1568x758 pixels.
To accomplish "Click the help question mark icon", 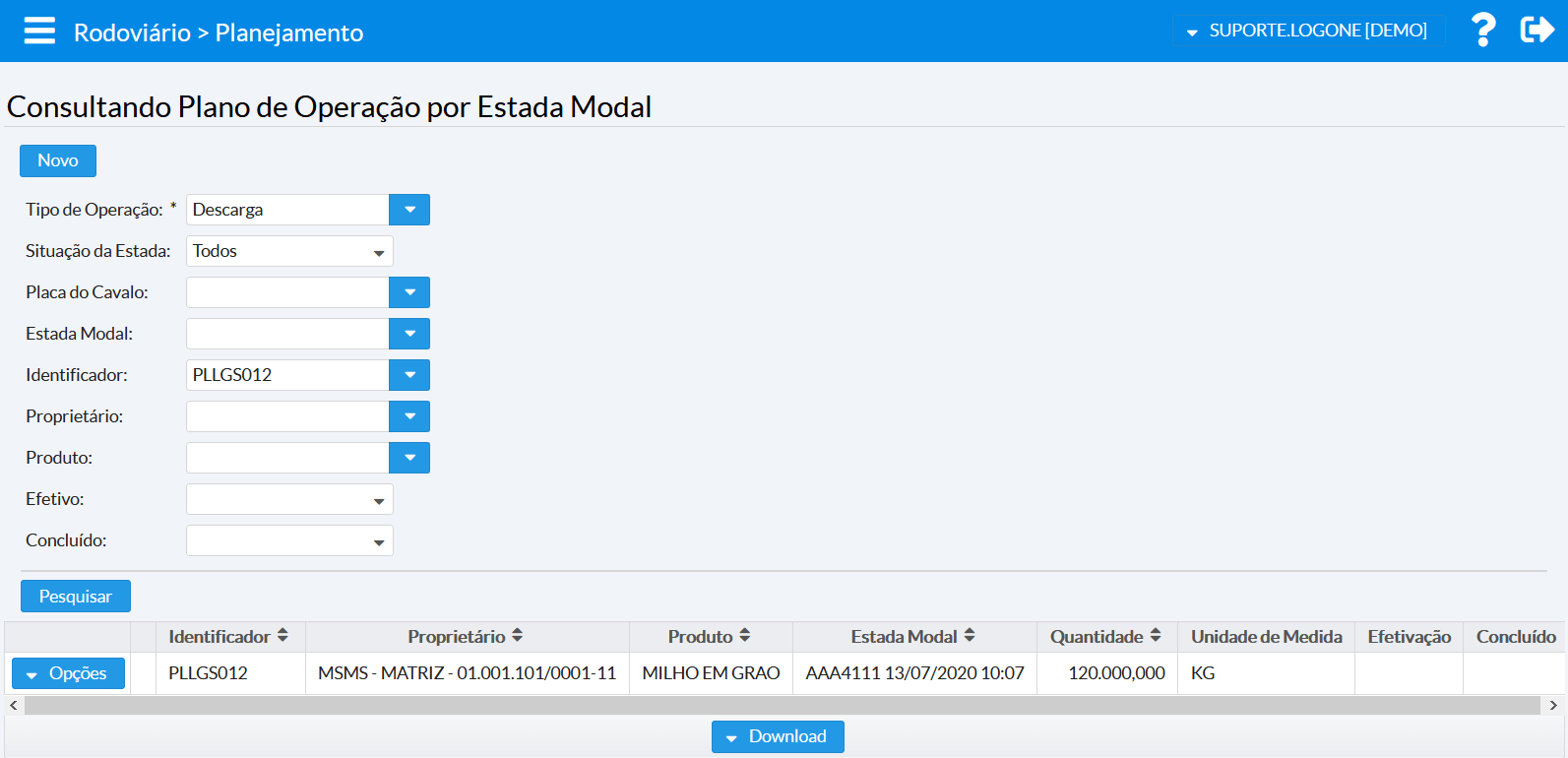I will pos(1482,31).
